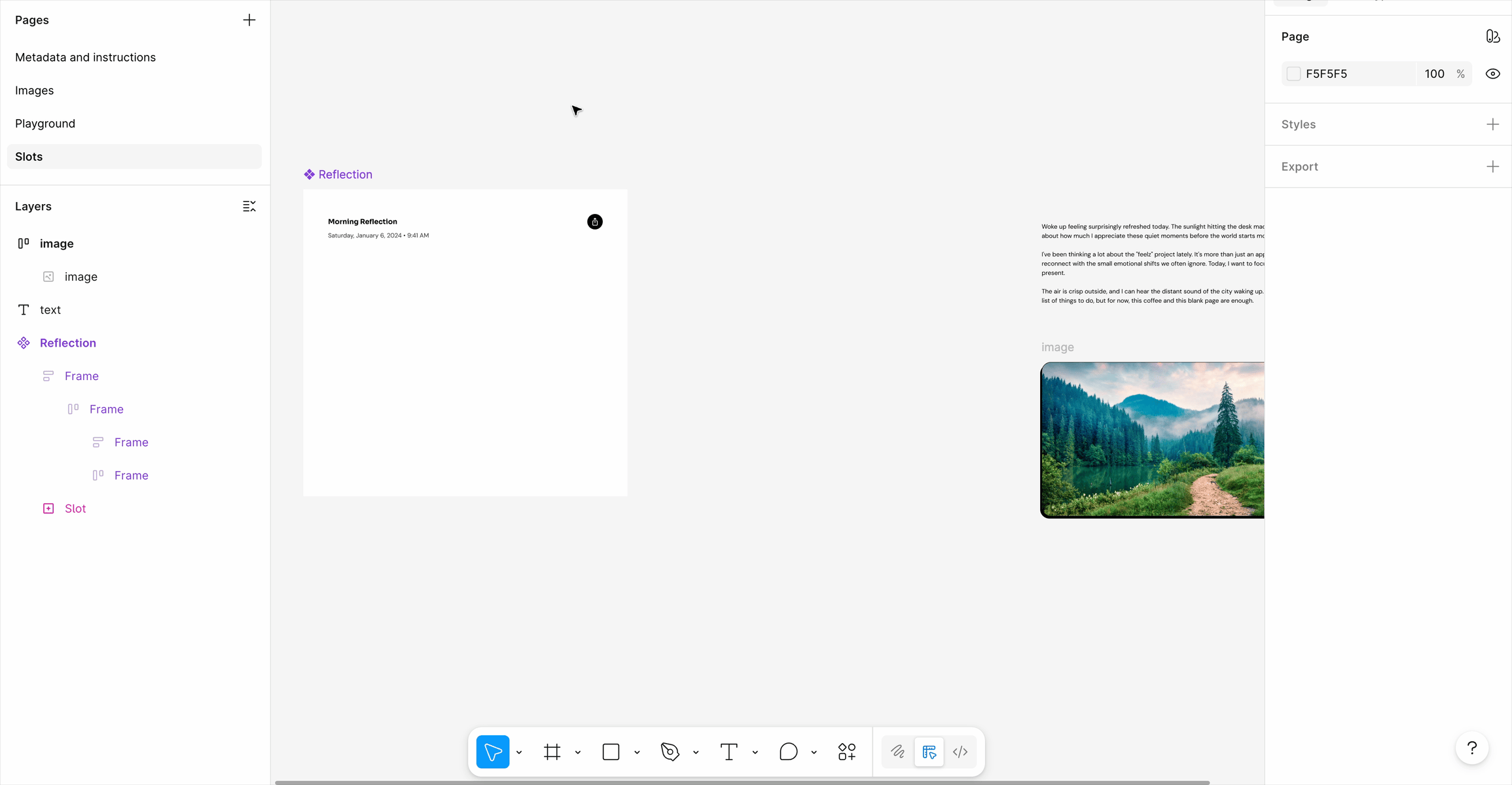This screenshot has width=1512, height=785.
Task: Click the F5F5F5 page color swatch
Action: [1293, 74]
